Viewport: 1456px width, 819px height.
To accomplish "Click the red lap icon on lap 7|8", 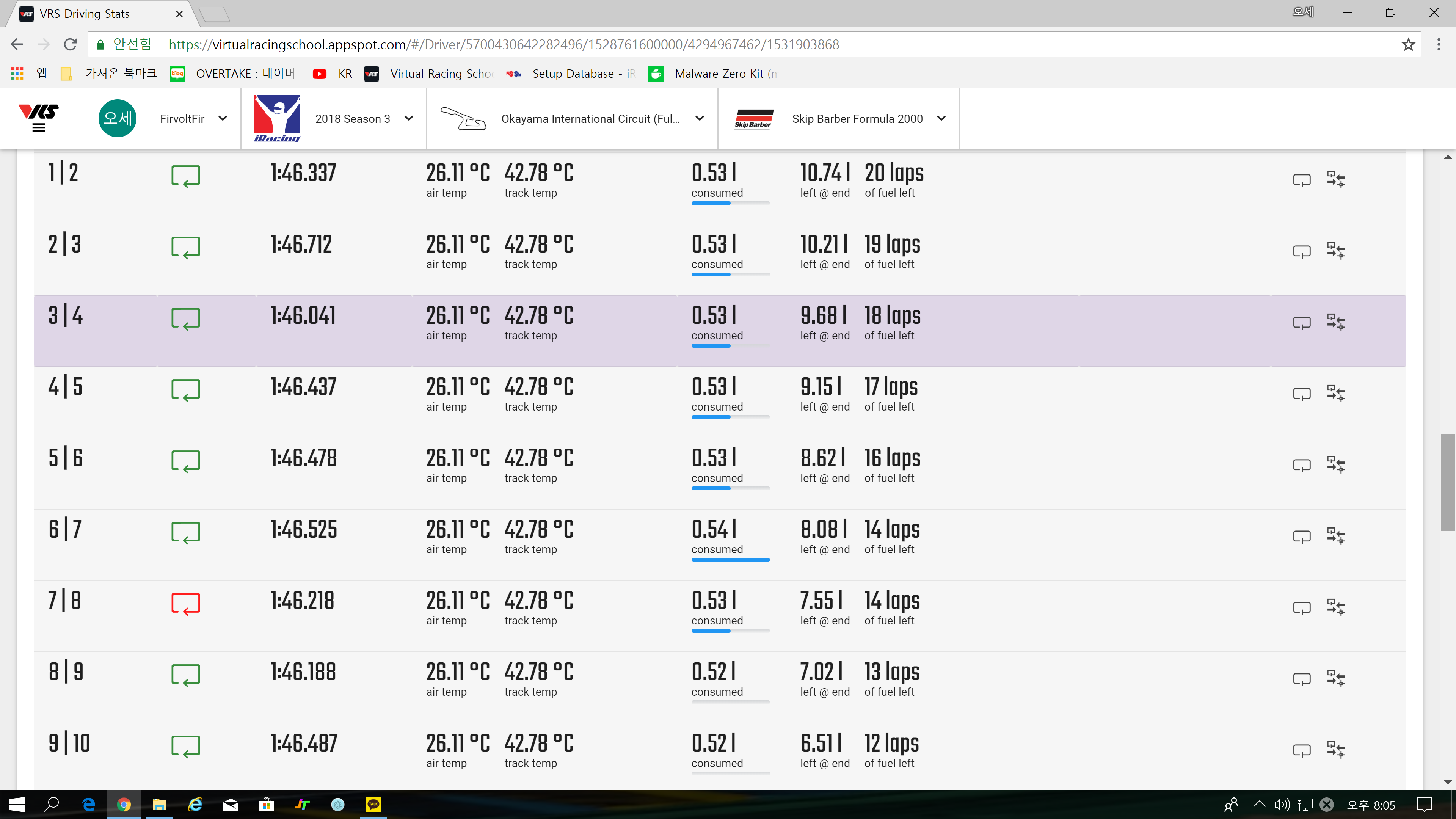I will click(185, 603).
